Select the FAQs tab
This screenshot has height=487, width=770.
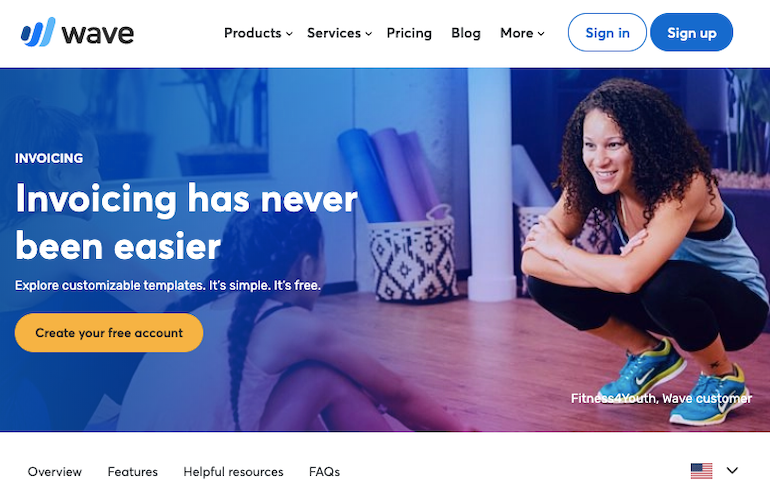pos(324,472)
